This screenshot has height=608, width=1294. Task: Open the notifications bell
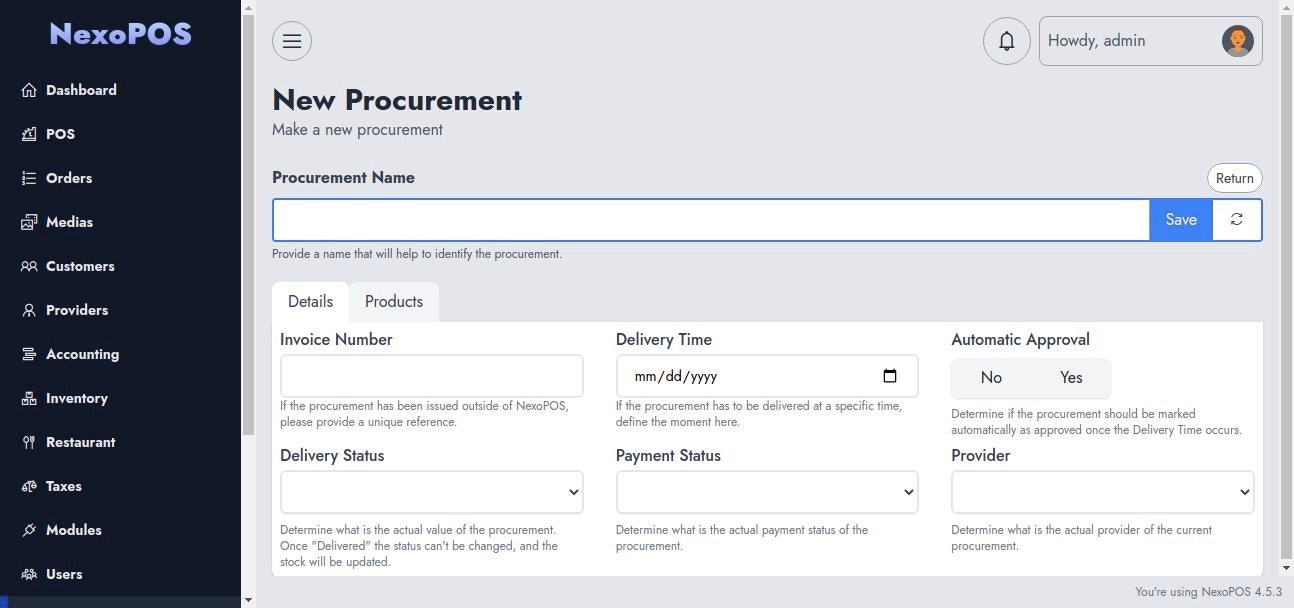1007,41
